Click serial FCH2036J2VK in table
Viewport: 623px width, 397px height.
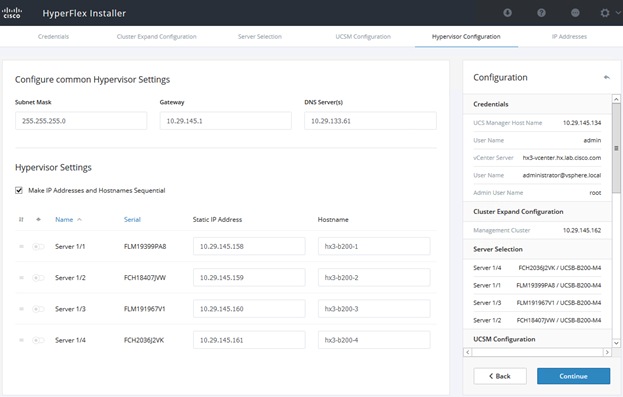pos(144,340)
